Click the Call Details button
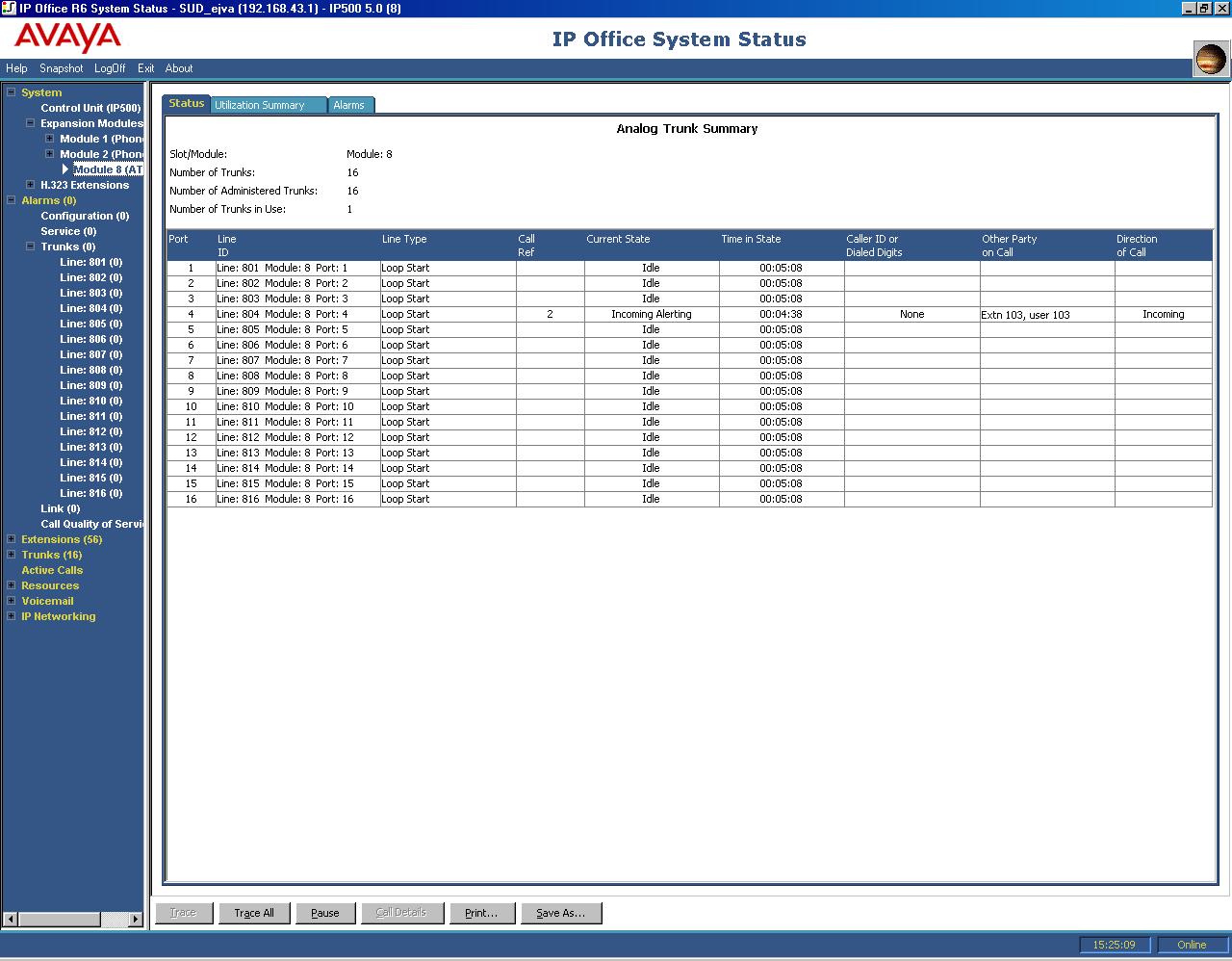1232x961 pixels. 401,913
